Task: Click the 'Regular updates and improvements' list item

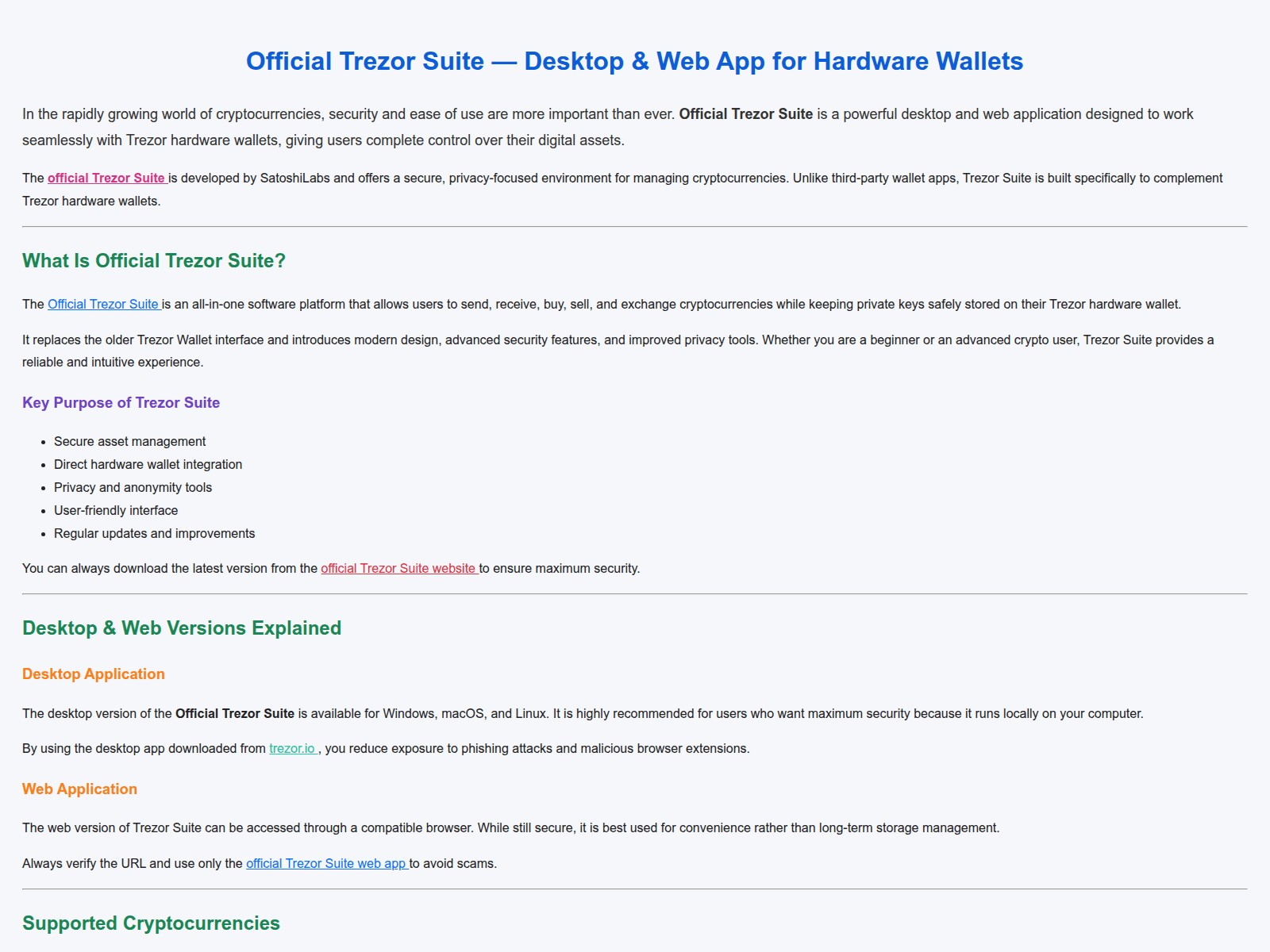Action: [154, 534]
